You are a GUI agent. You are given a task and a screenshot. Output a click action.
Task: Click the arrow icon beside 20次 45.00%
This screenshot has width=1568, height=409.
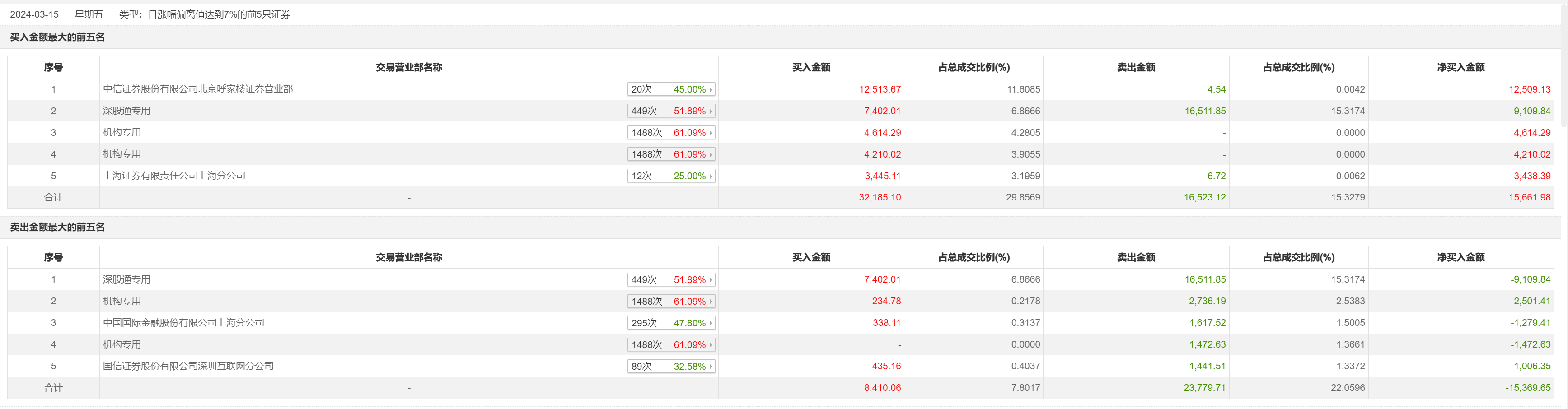click(x=710, y=89)
